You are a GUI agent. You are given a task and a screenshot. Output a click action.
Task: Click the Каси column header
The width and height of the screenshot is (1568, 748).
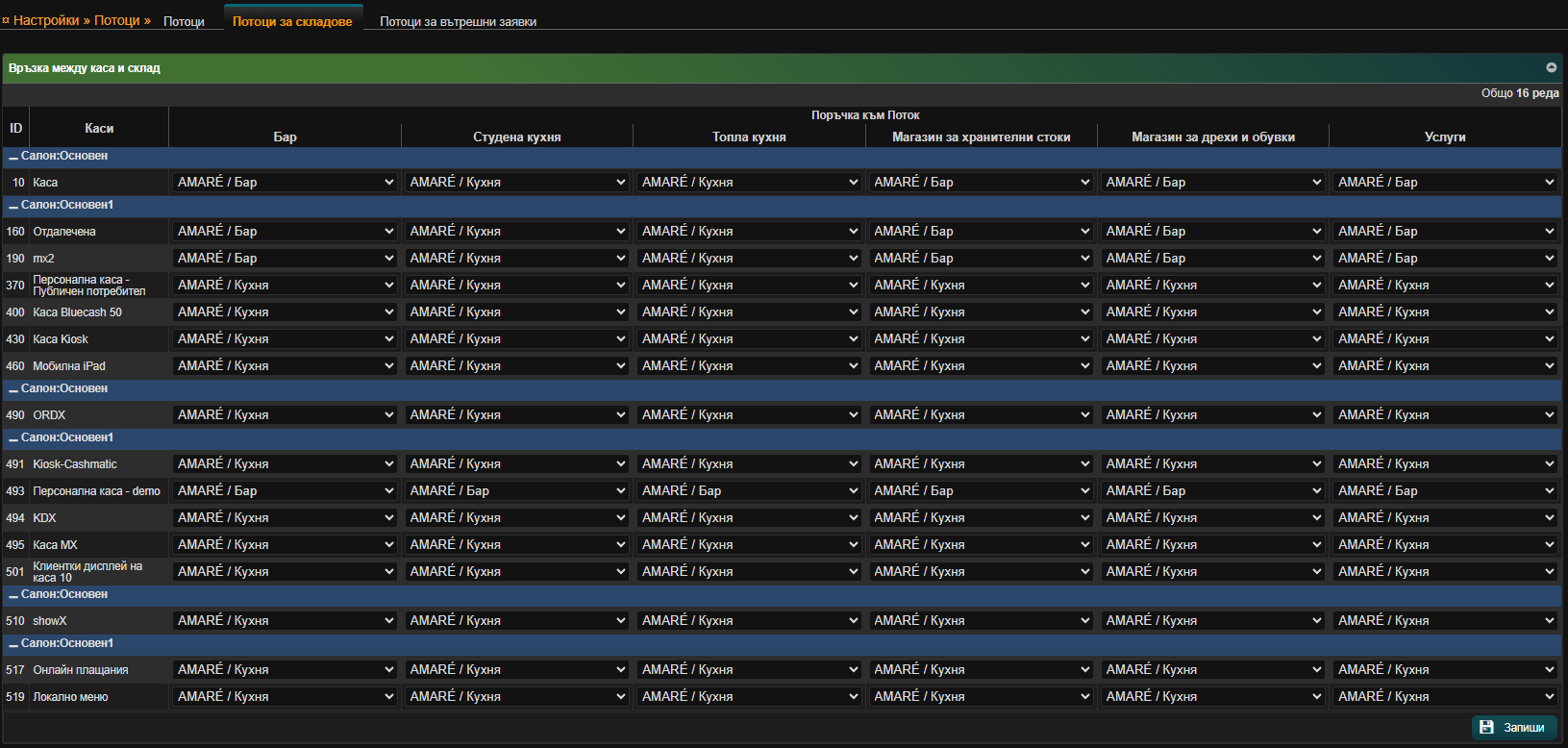[99, 128]
